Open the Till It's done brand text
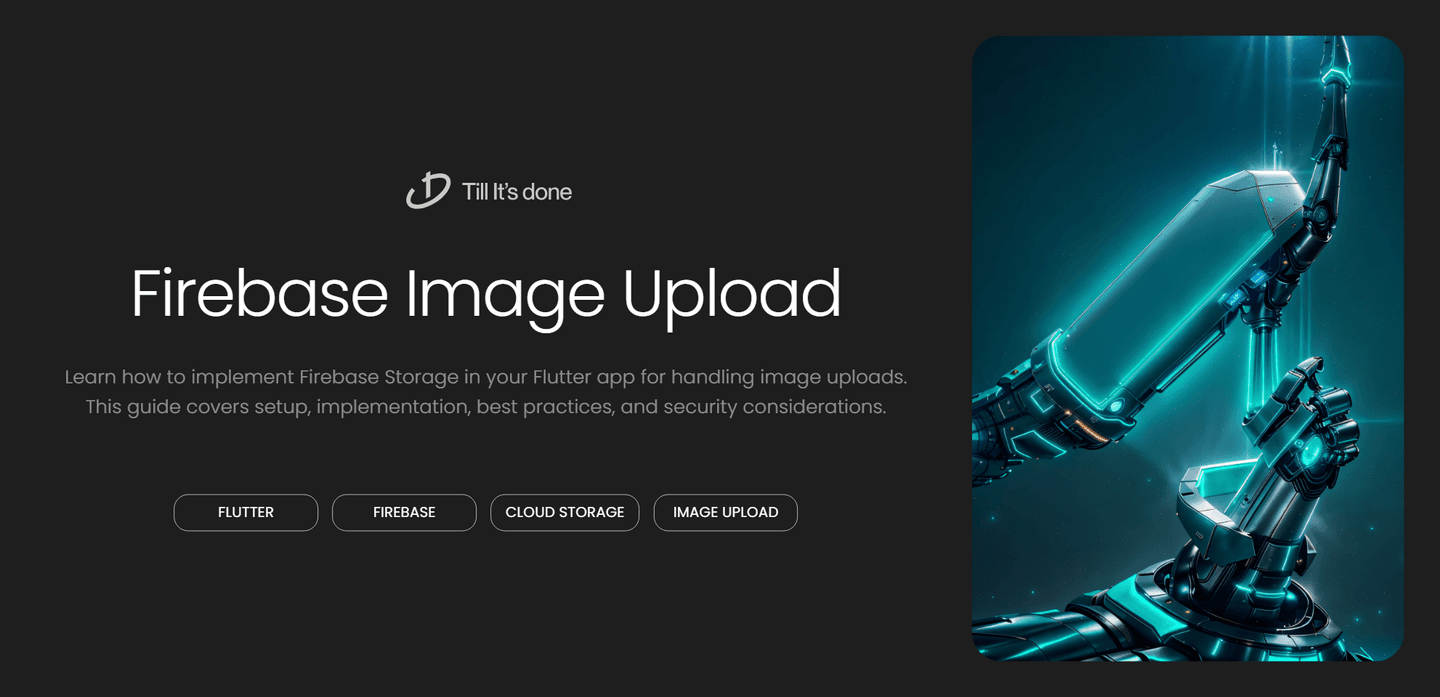 coord(517,192)
